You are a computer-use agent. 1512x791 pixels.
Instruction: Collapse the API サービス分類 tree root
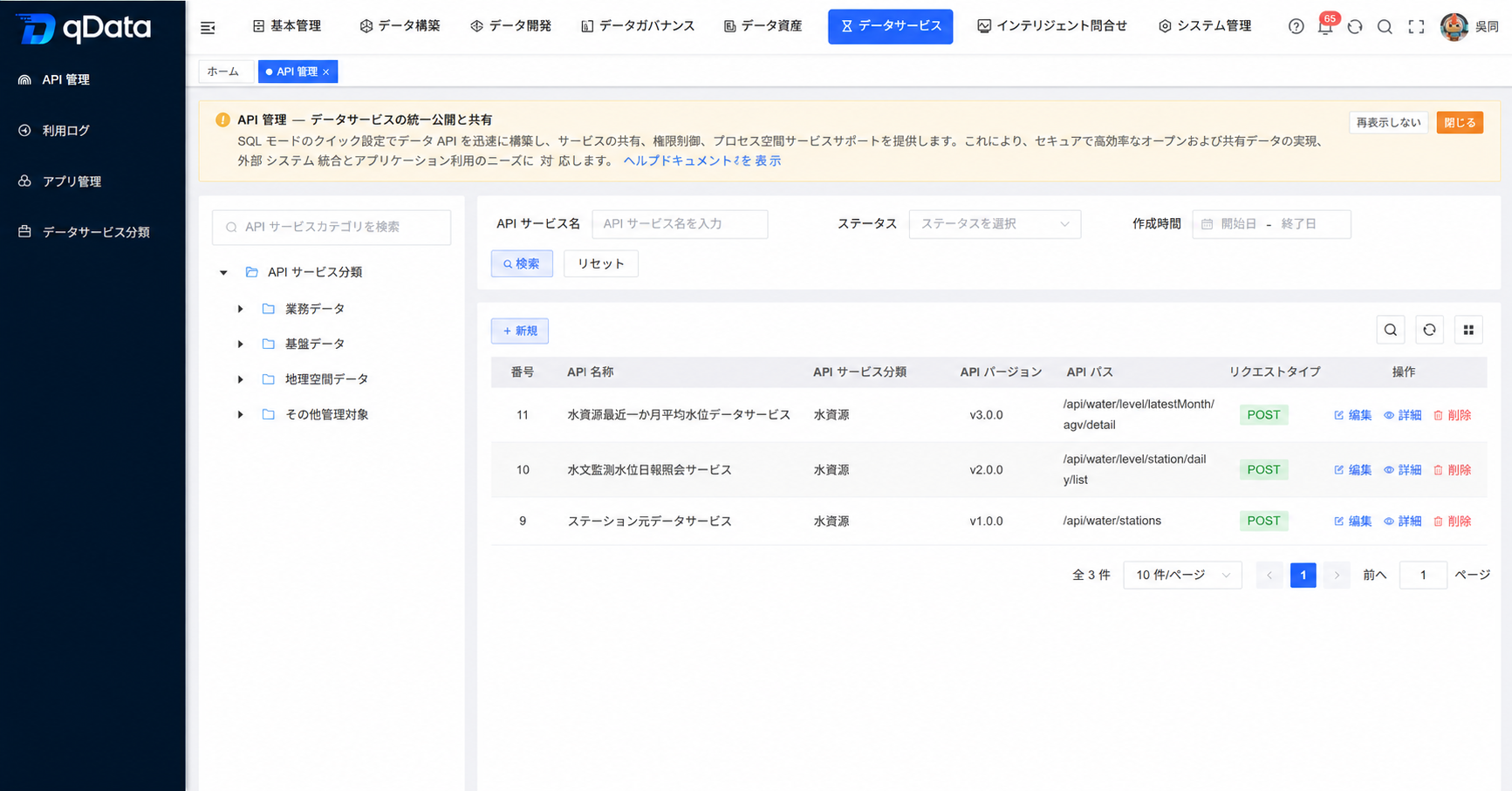point(223,273)
